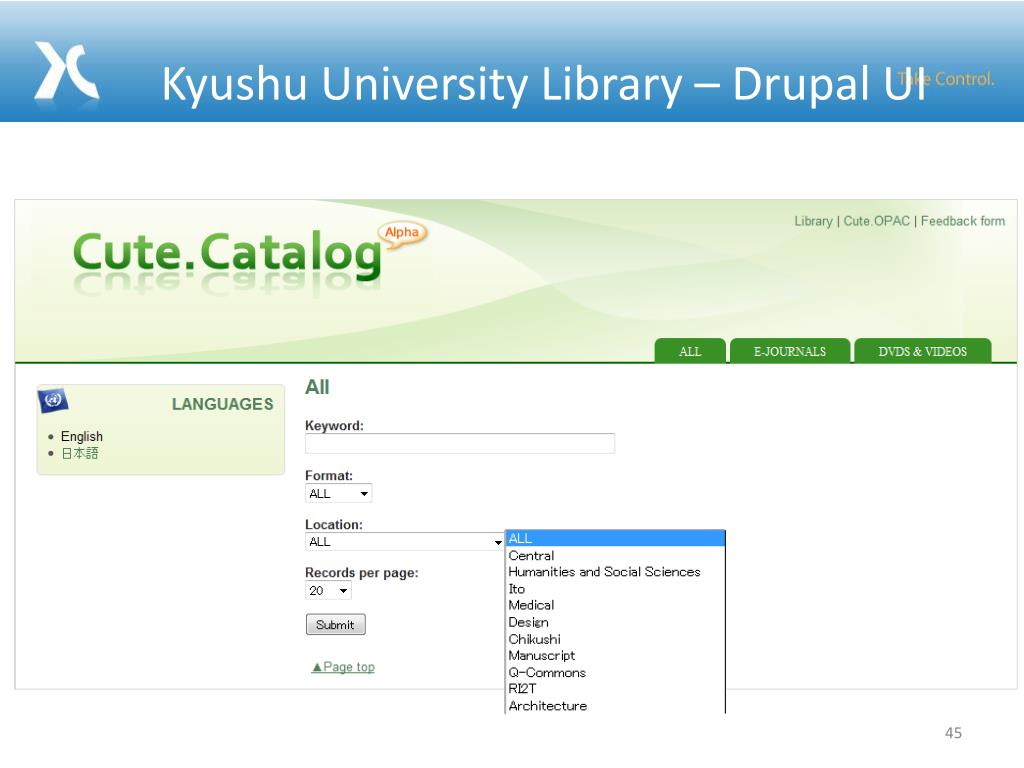Click the UN flag languages icon
1024x768 pixels.
(53, 400)
